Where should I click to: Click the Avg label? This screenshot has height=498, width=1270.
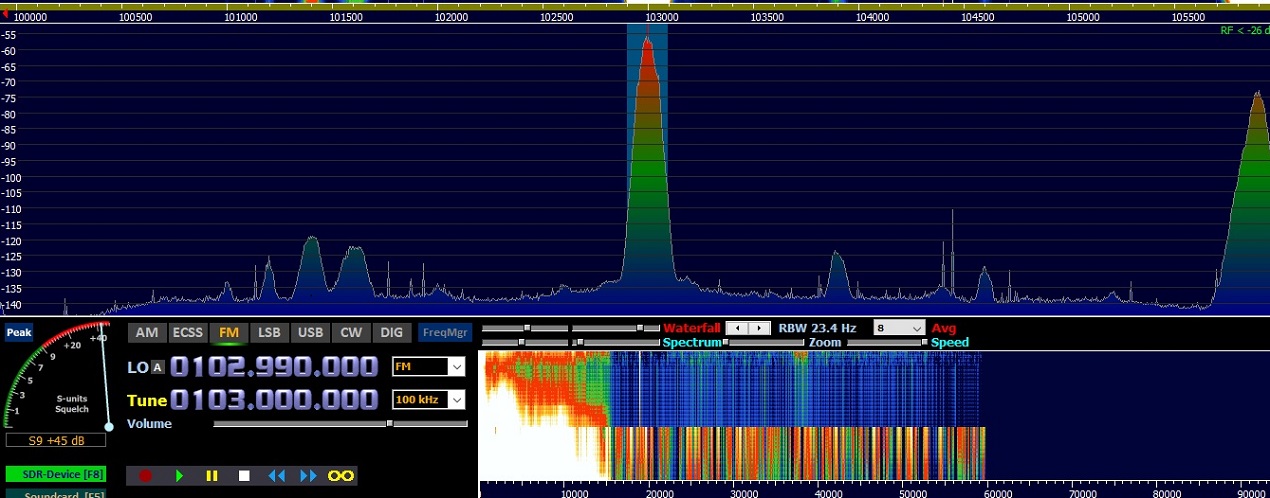943,328
